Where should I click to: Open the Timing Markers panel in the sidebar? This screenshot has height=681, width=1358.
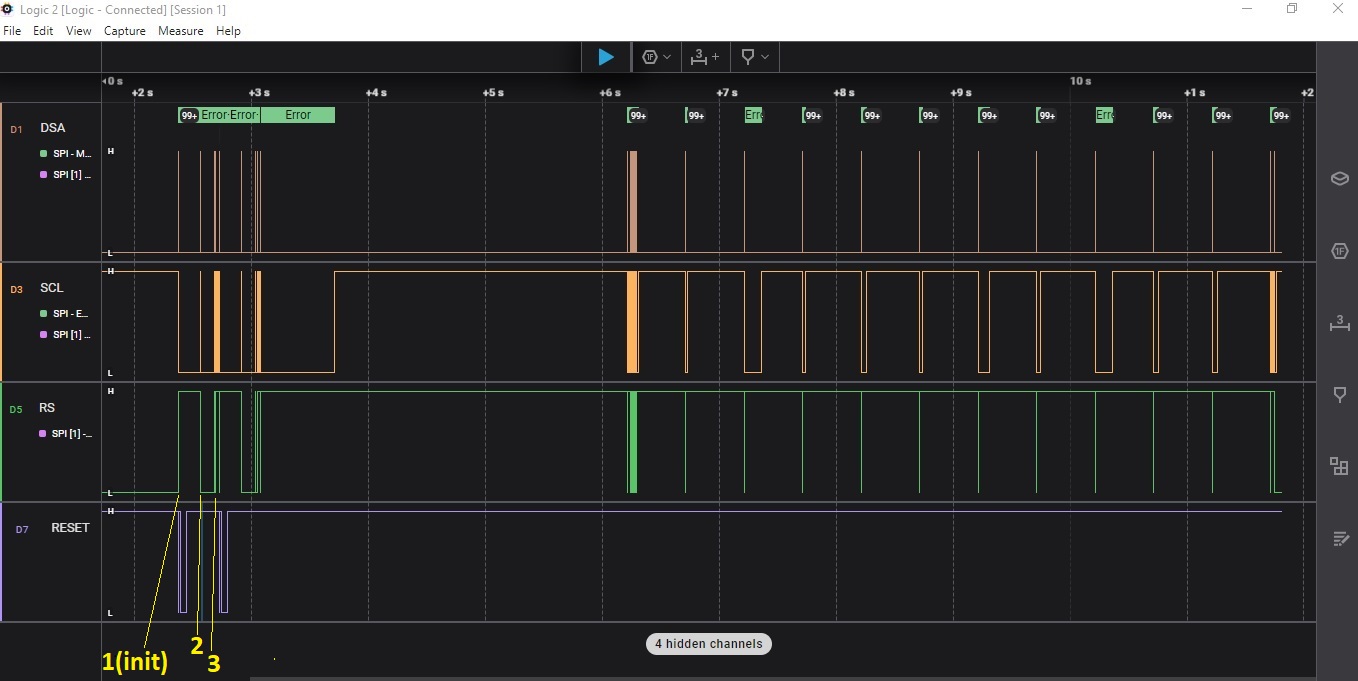1339,395
